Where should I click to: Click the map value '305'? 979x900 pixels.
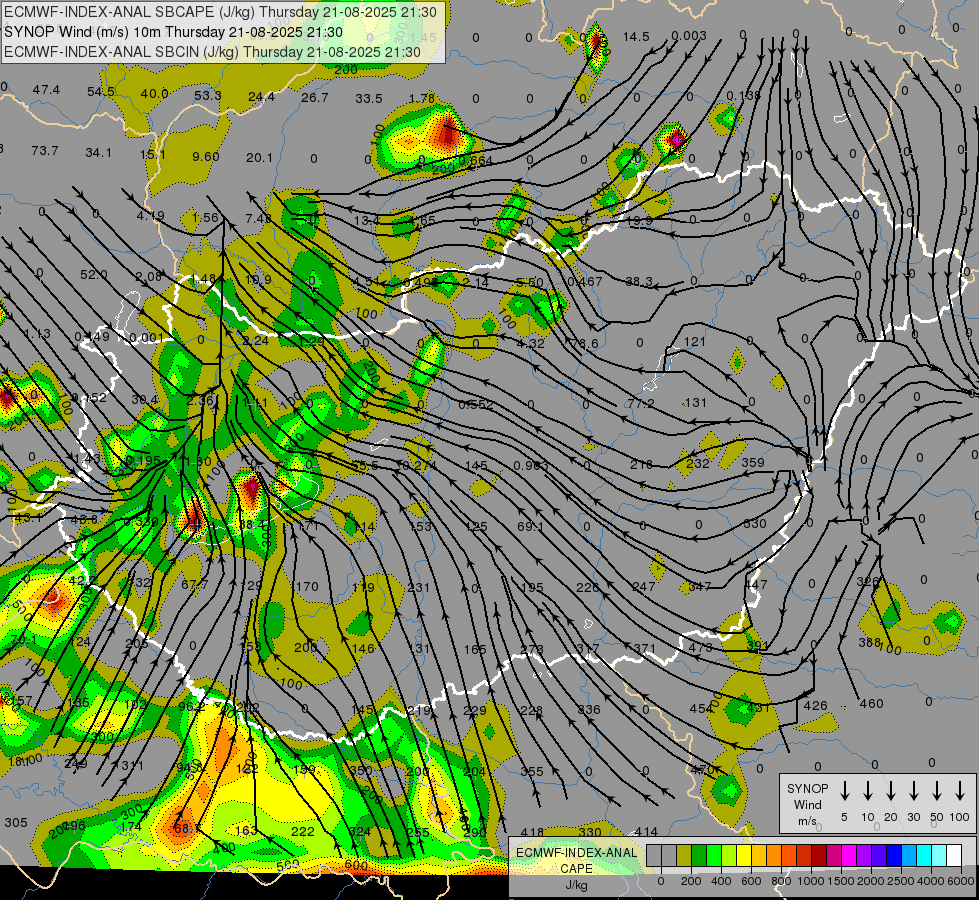pos(16,823)
